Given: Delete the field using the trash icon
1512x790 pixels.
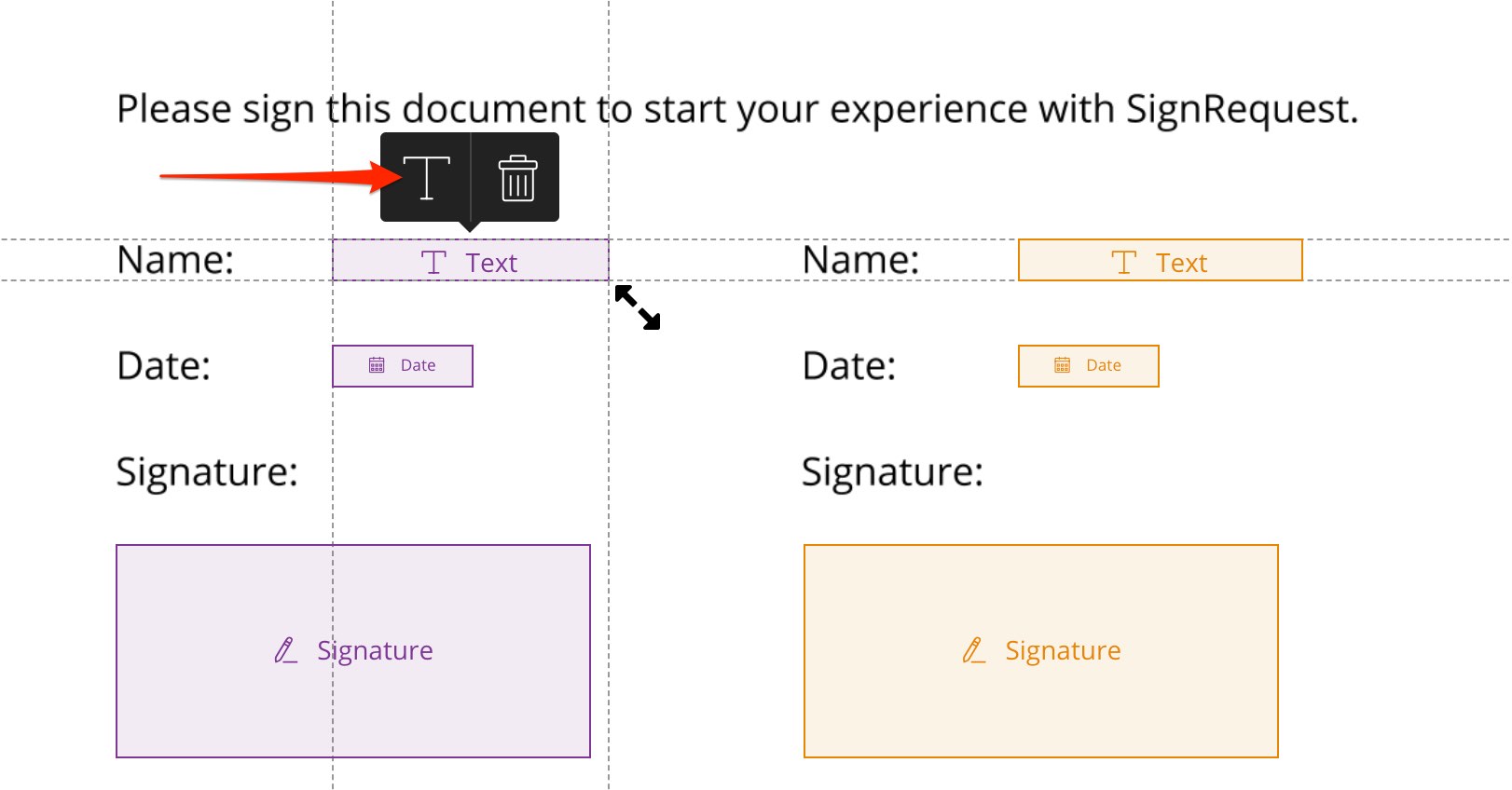Looking at the screenshot, I should pos(517,178).
